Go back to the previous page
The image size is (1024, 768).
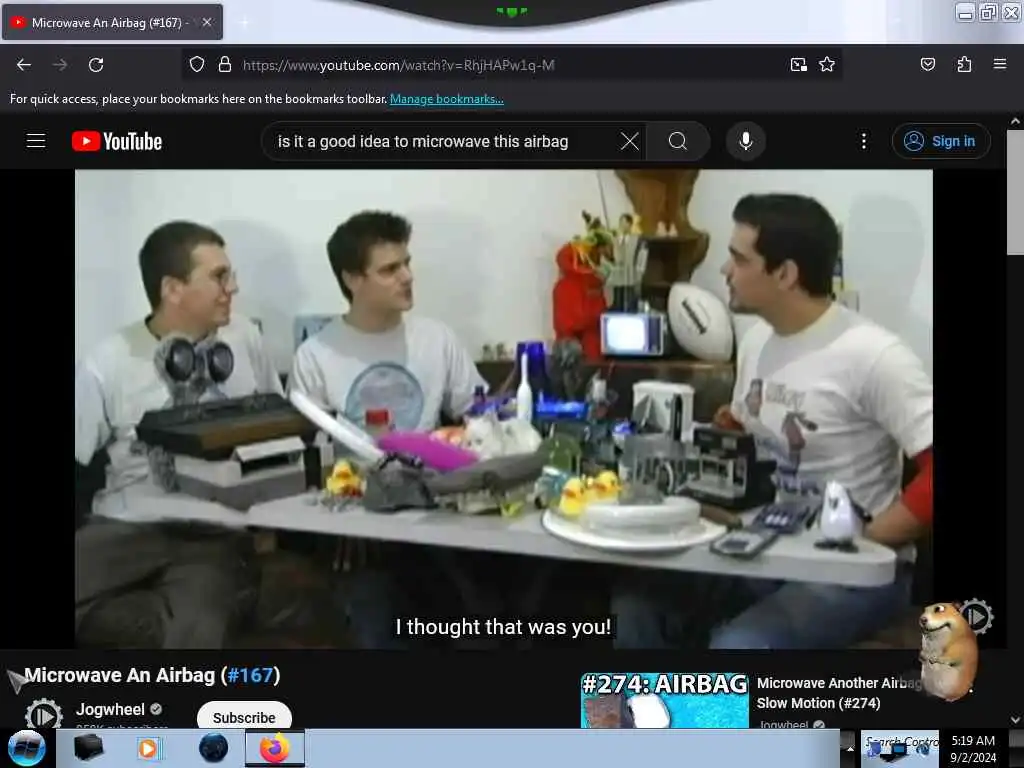coord(24,65)
